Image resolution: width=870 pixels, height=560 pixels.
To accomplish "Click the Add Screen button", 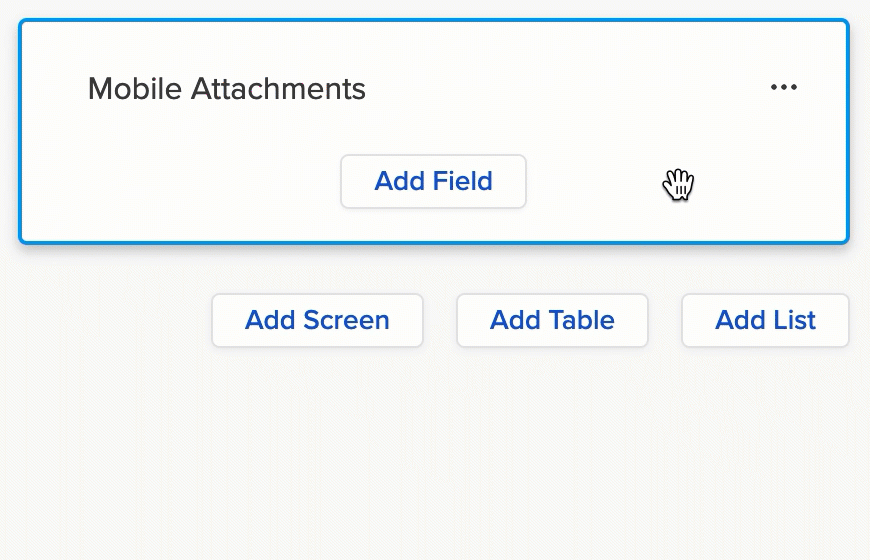I will pos(317,320).
